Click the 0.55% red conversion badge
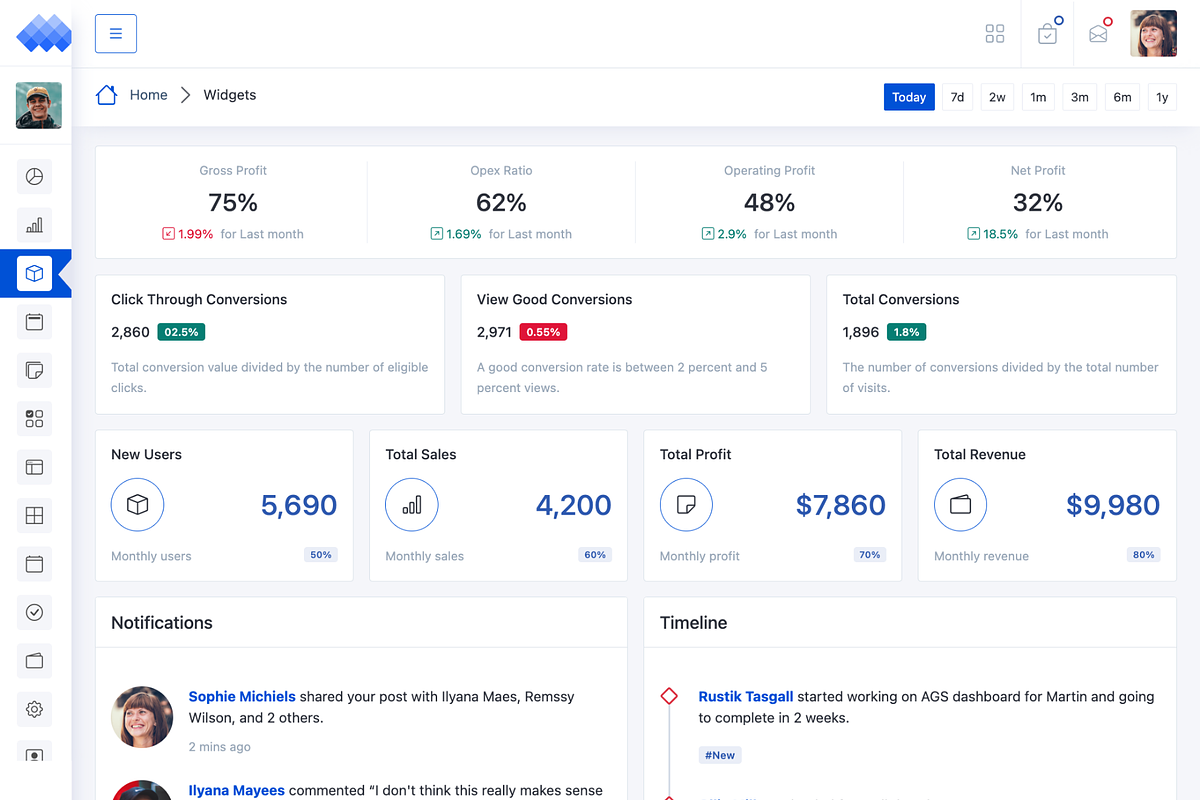Image resolution: width=1200 pixels, height=800 pixels. 543,332
